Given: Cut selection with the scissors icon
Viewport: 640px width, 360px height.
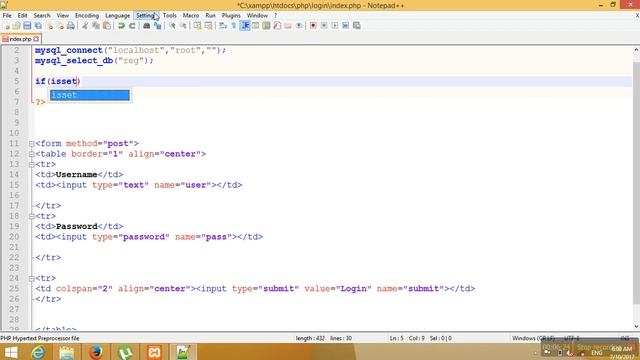Looking at the screenshot, I should tap(85, 26).
